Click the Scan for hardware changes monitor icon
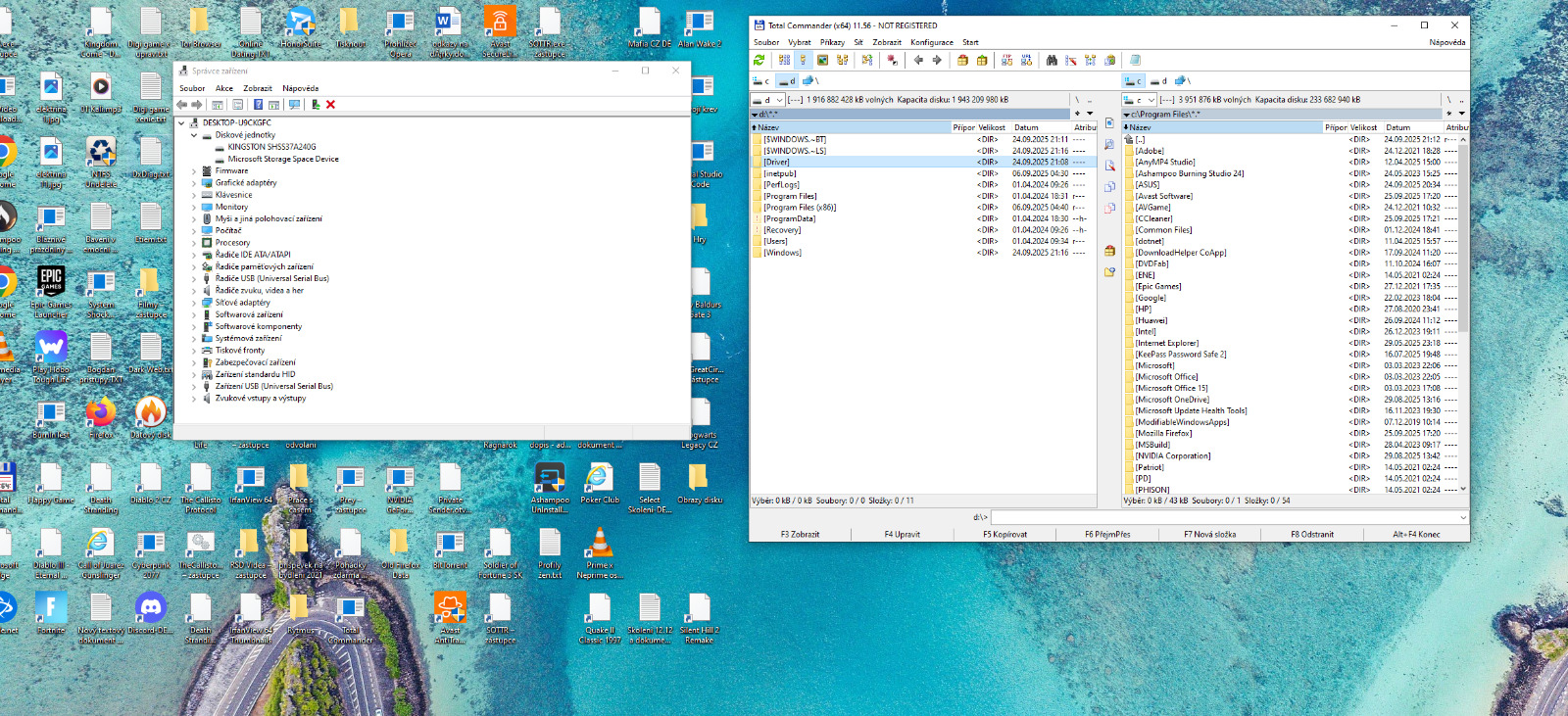This screenshot has width=1568, height=716. point(294,105)
